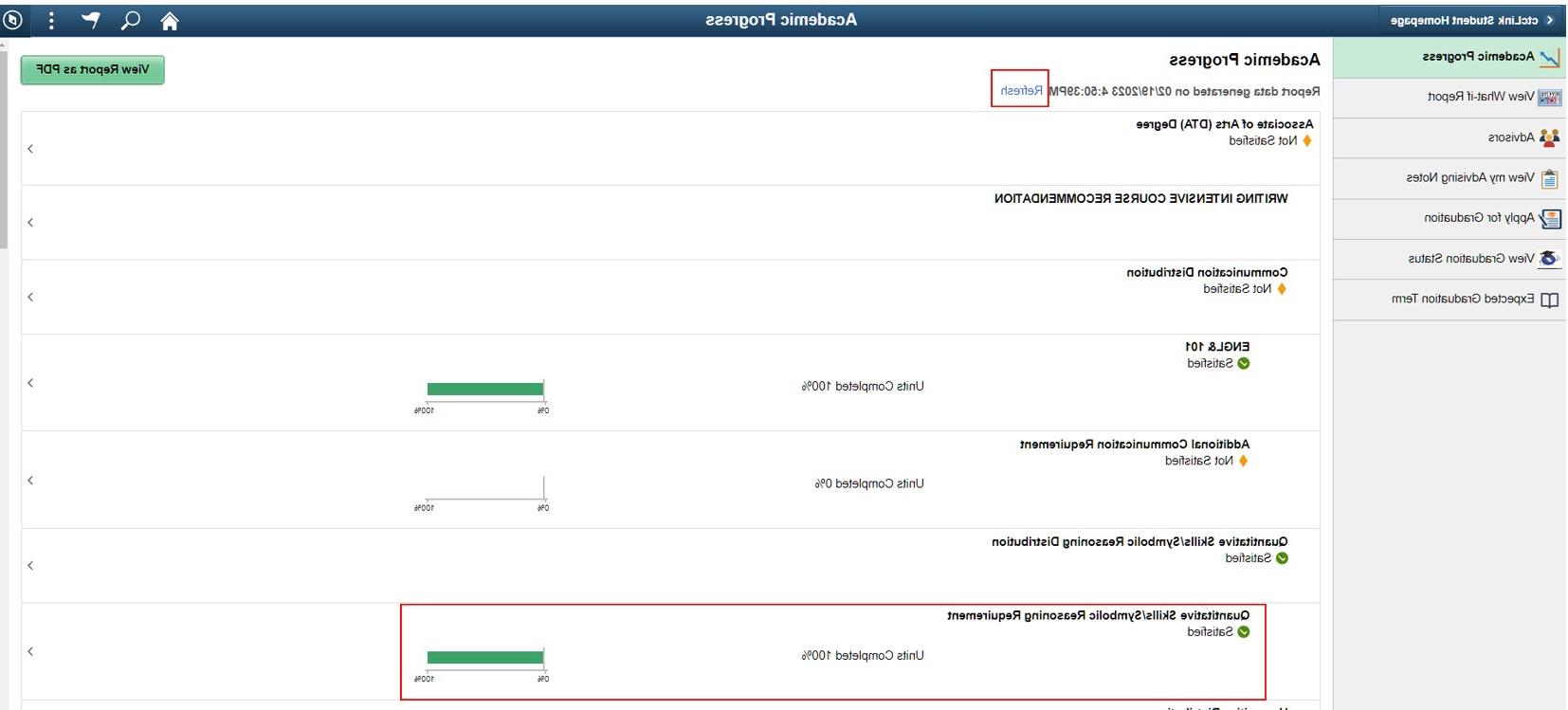Open View Graduation Status item

[x=1449, y=259]
